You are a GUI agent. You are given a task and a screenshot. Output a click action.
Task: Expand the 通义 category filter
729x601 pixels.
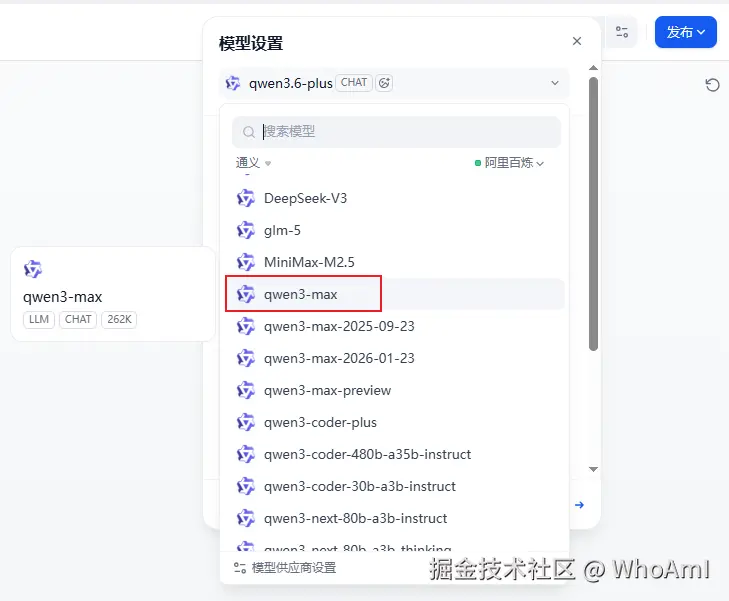[x=253, y=163]
